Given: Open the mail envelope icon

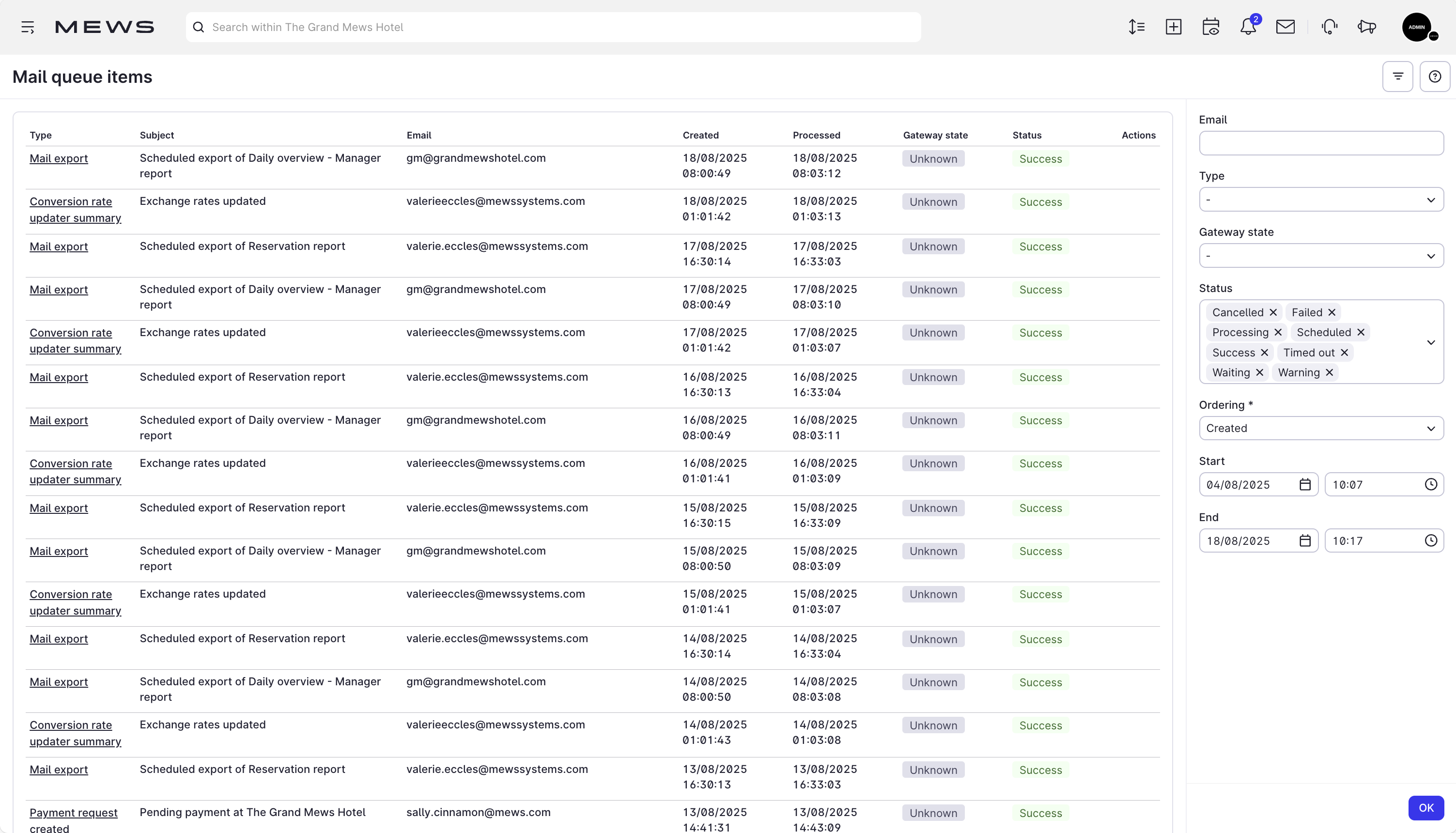Looking at the screenshot, I should [1285, 27].
